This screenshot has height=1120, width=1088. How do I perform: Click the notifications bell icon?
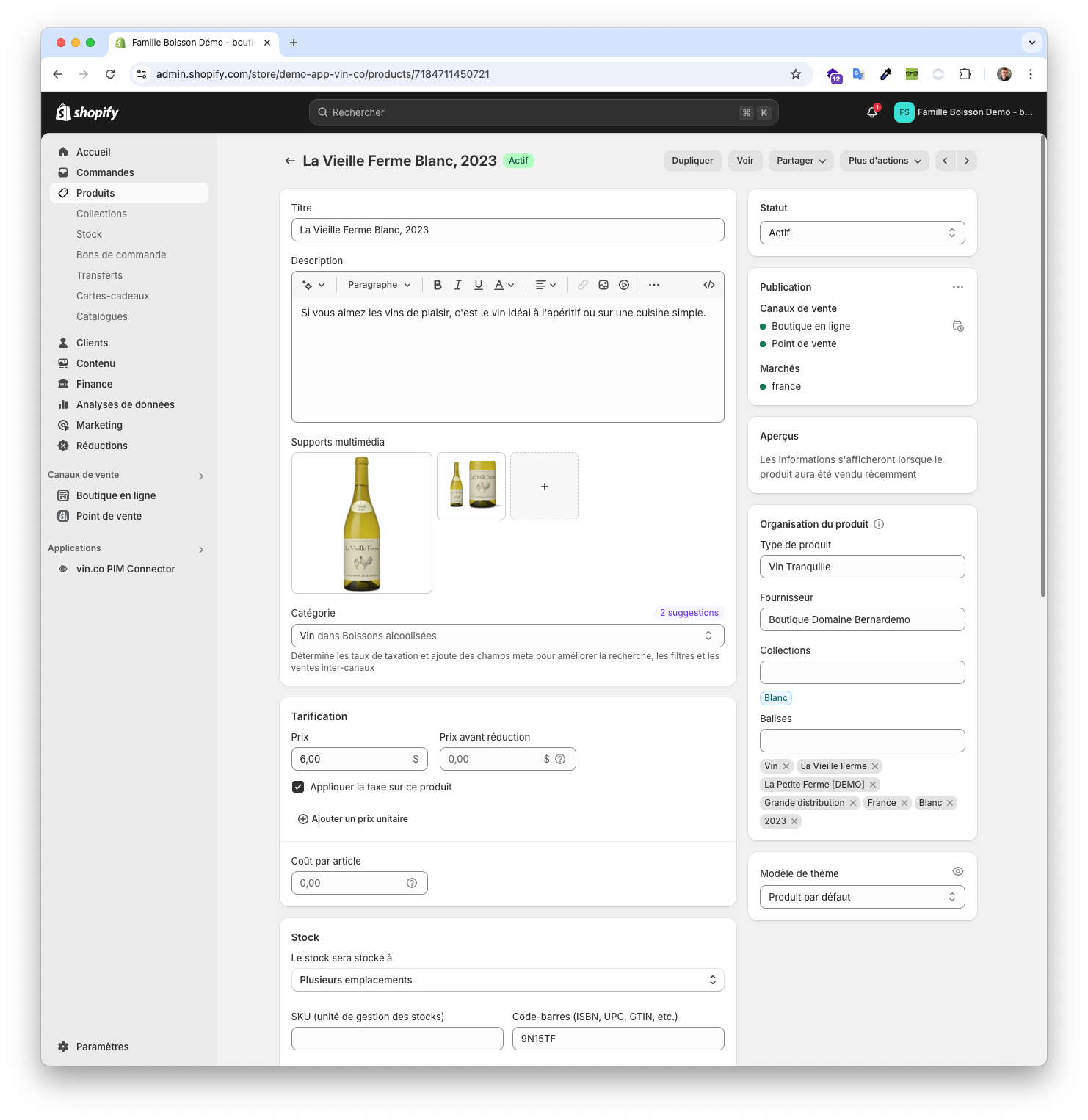tap(872, 112)
